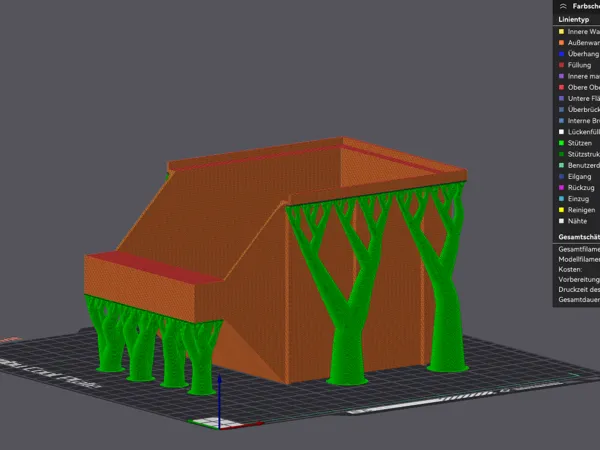Select the Reinigen legend entry
The image size is (600, 450).
point(579,210)
